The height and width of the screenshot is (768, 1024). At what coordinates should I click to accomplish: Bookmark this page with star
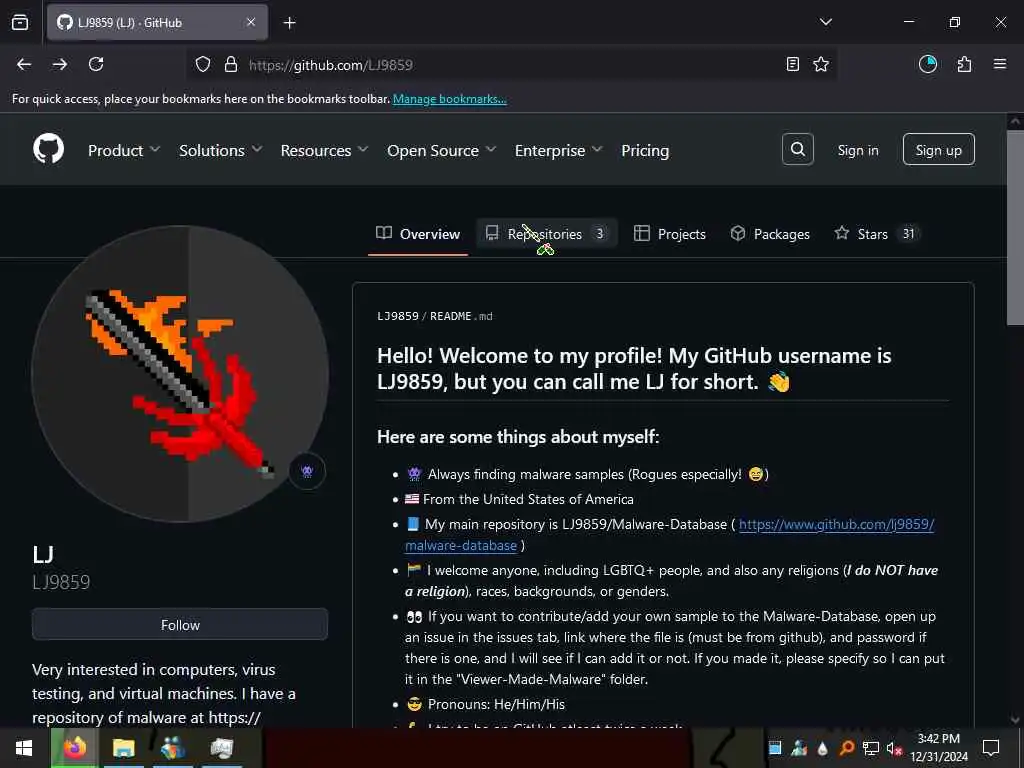coord(821,65)
